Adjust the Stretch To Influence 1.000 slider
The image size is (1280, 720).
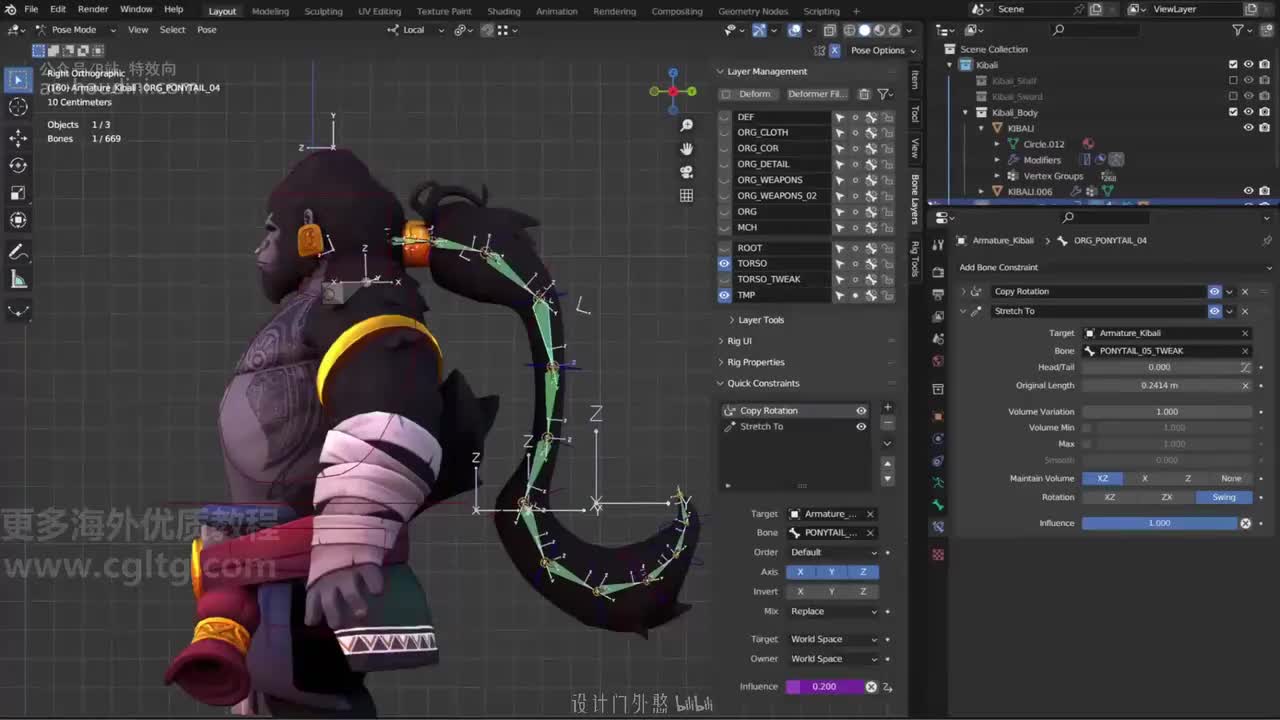(1159, 523)
